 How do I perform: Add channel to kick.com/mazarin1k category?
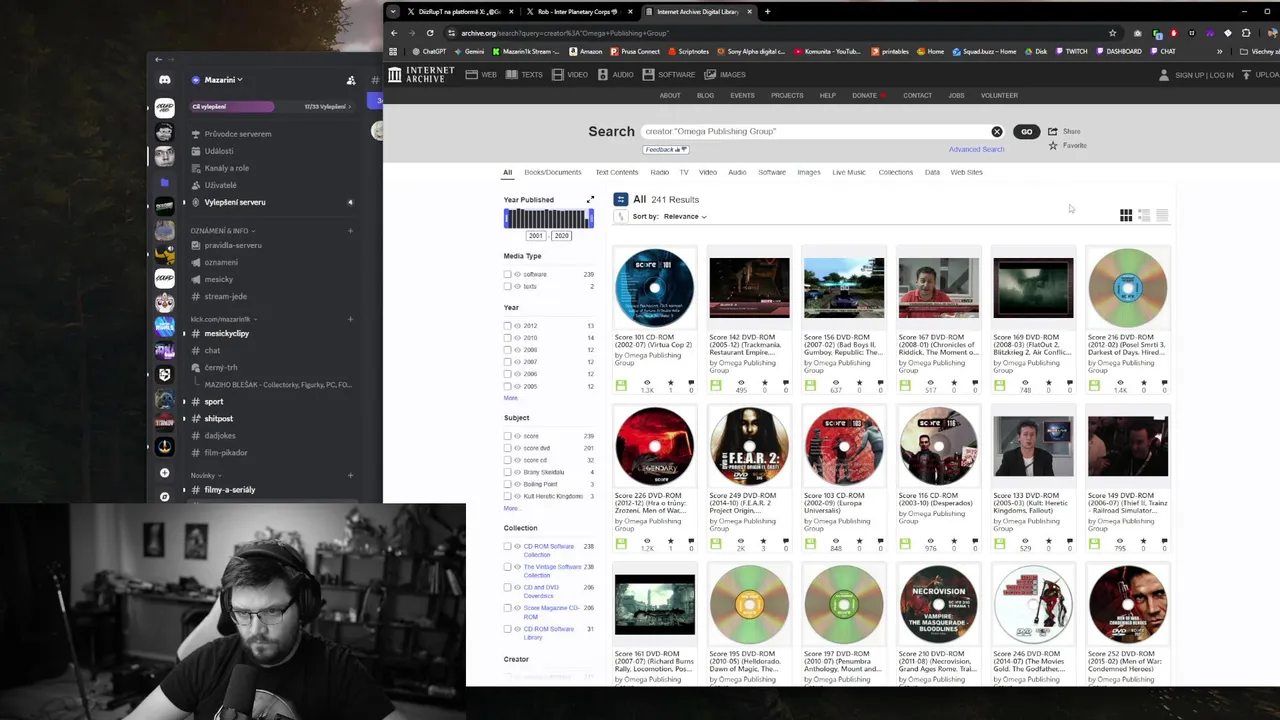coord(350,319)
